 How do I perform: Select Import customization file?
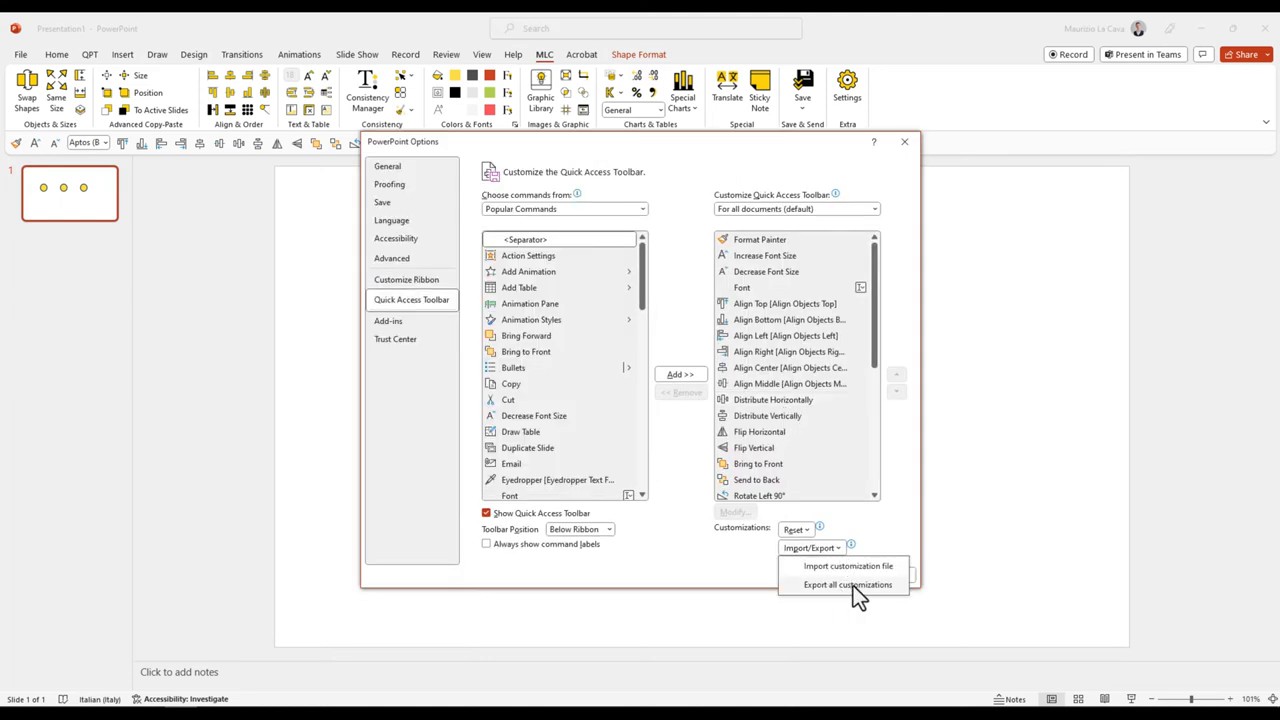click(848, 566)
